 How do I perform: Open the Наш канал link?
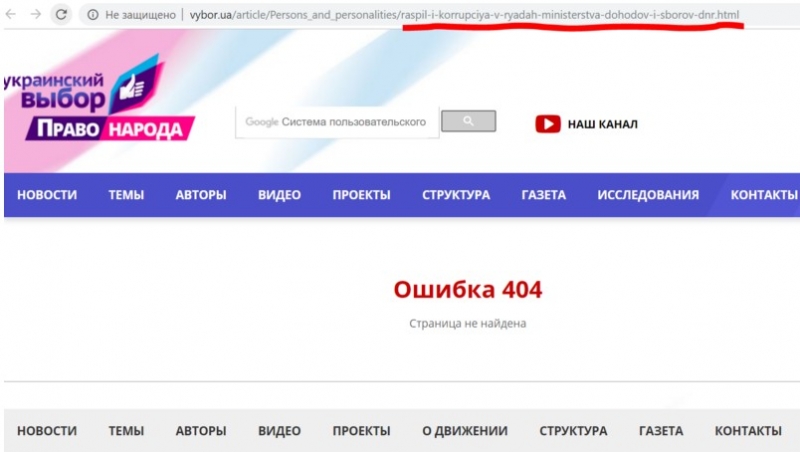[x=602, y=124]
